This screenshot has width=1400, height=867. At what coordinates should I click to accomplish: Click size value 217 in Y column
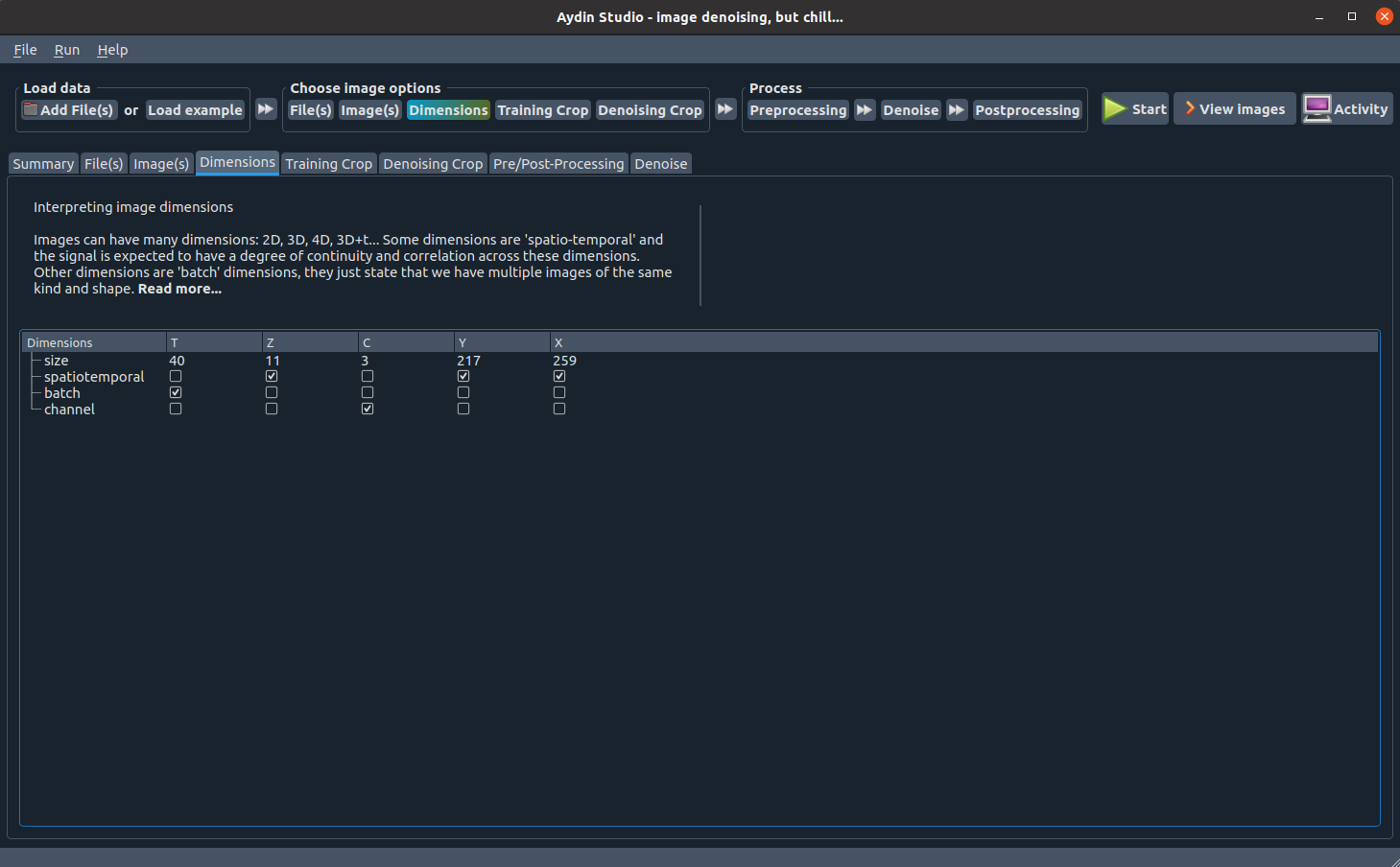468,361
